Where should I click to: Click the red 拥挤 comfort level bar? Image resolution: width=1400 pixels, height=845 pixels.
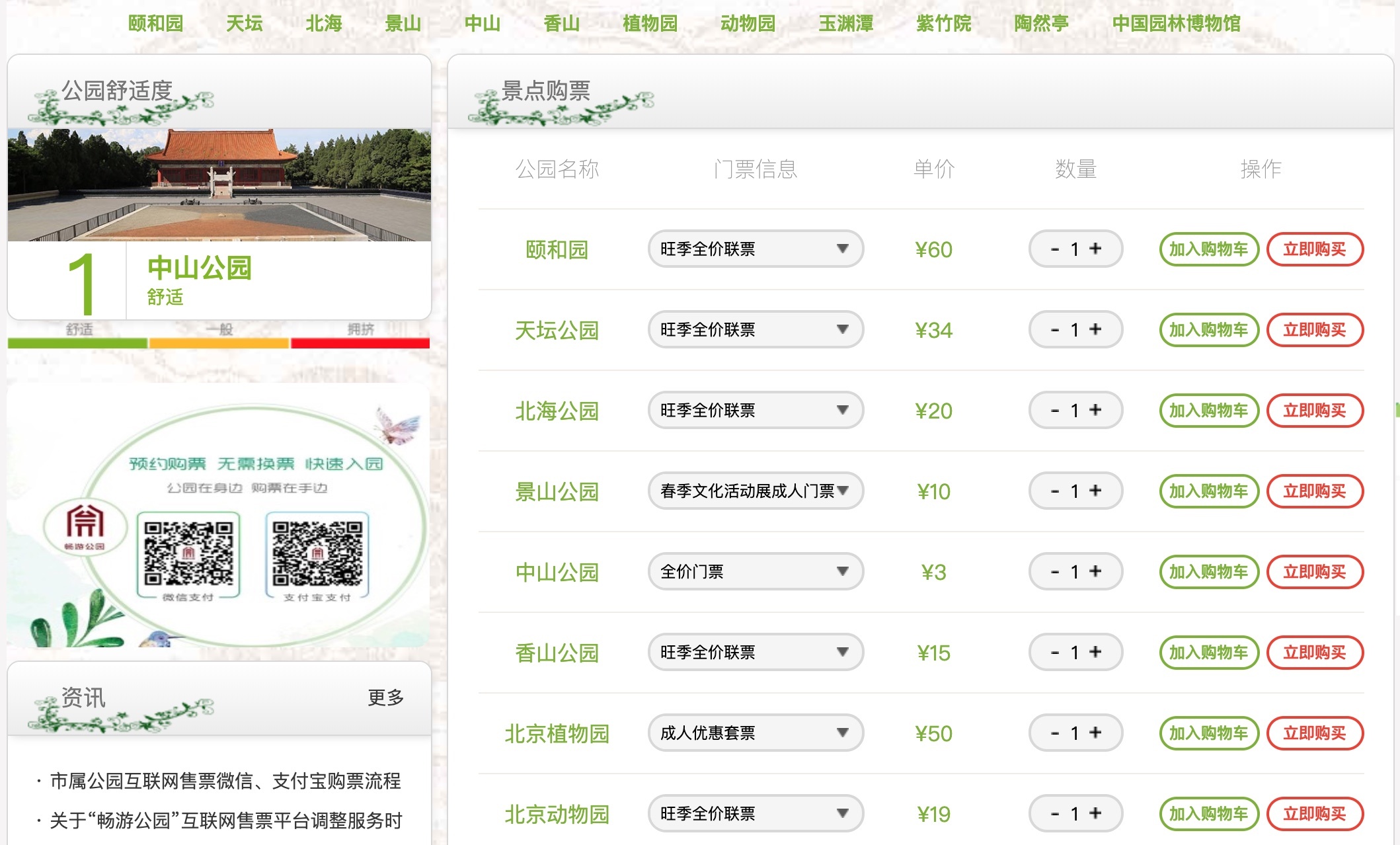360,343
